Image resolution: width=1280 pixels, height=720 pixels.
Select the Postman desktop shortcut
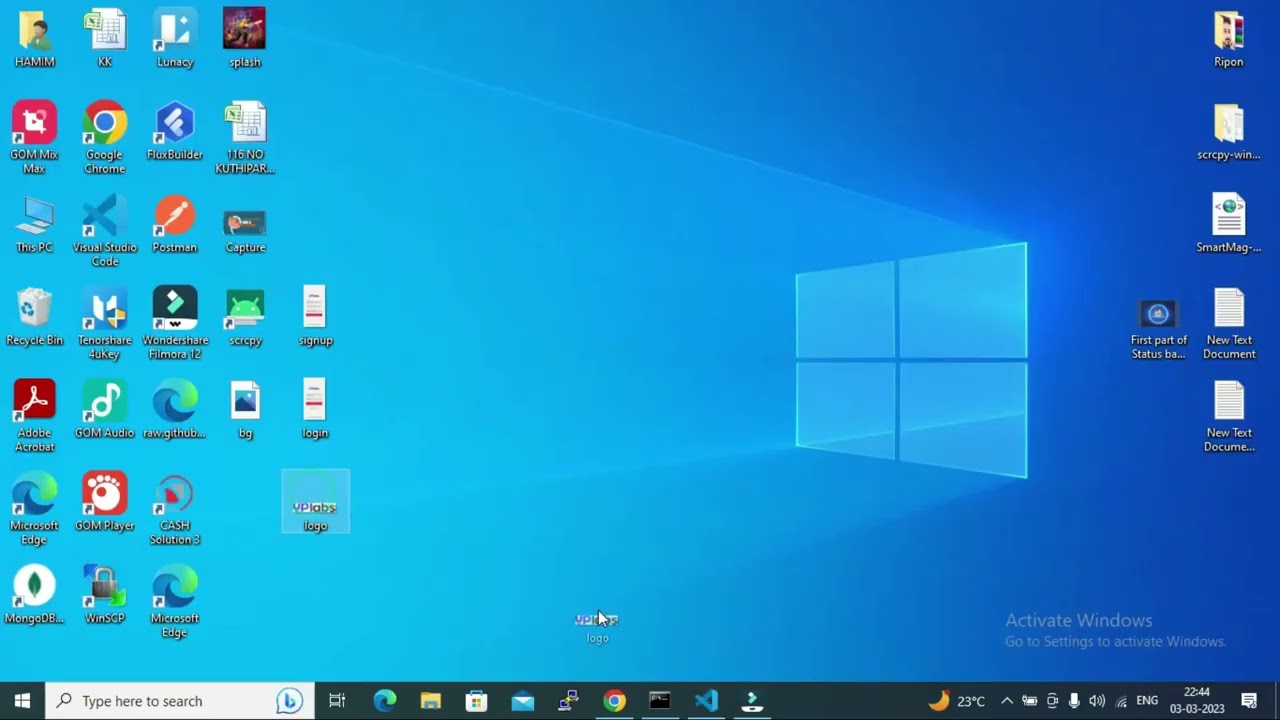(x=175, y=224)
